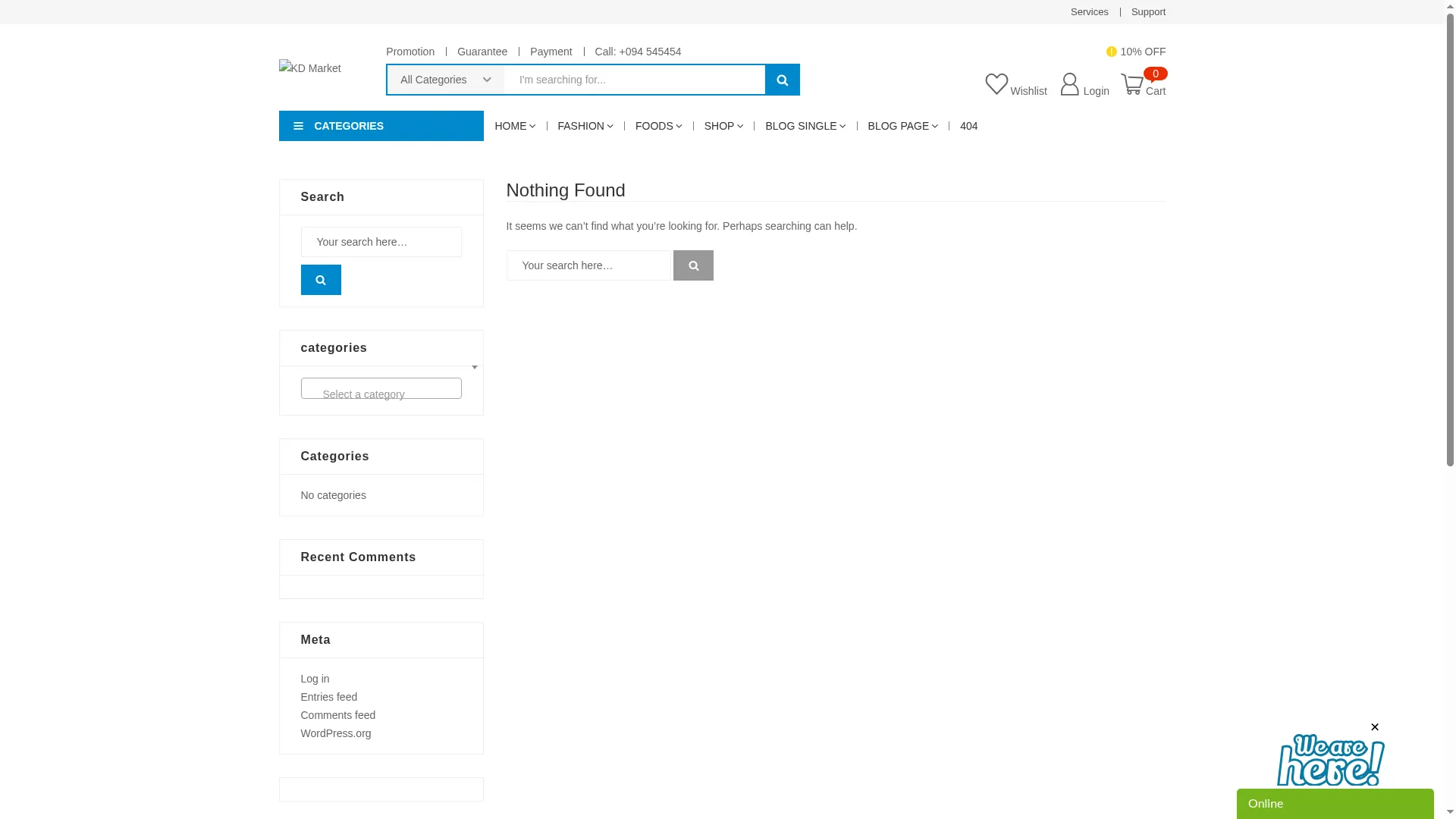Open the Wishlist heart icon
The height and width of the screenshot is (819, 1456).
click(996, 84)
